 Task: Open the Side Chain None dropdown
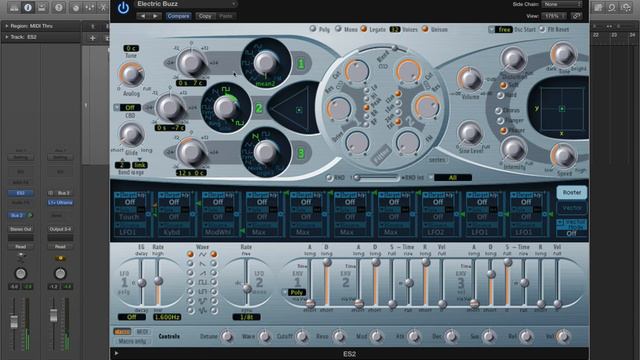562,4
